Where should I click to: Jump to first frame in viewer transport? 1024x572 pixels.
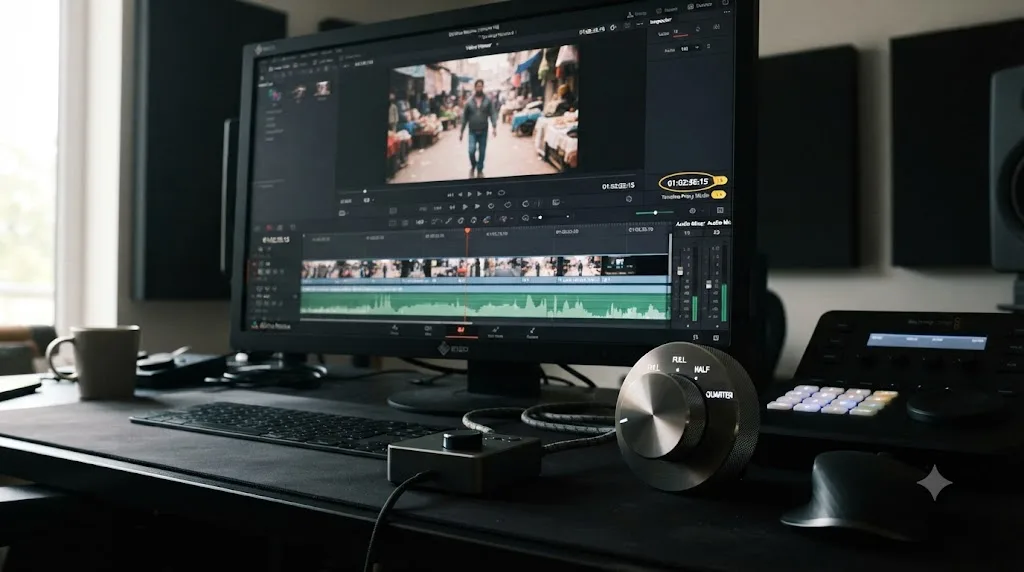[450, 194]
